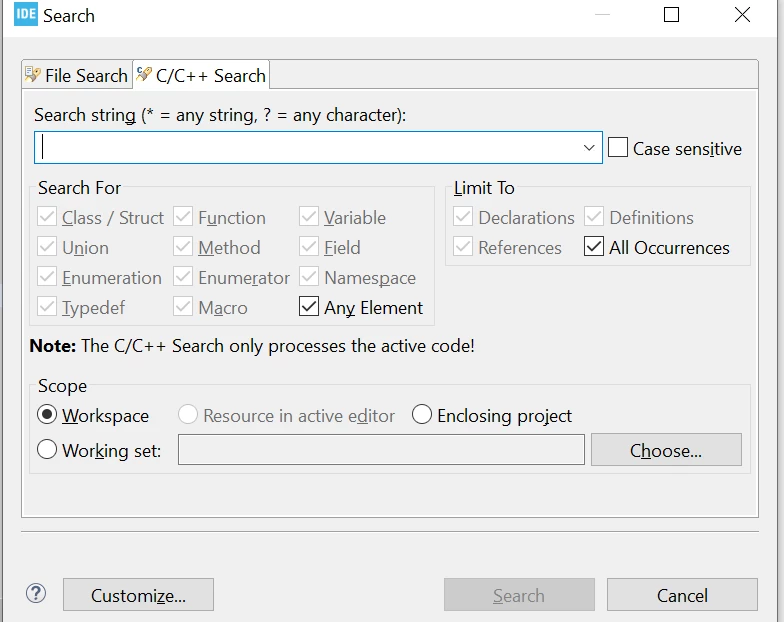Toggle the Variable checkbox

click(309, 217)
